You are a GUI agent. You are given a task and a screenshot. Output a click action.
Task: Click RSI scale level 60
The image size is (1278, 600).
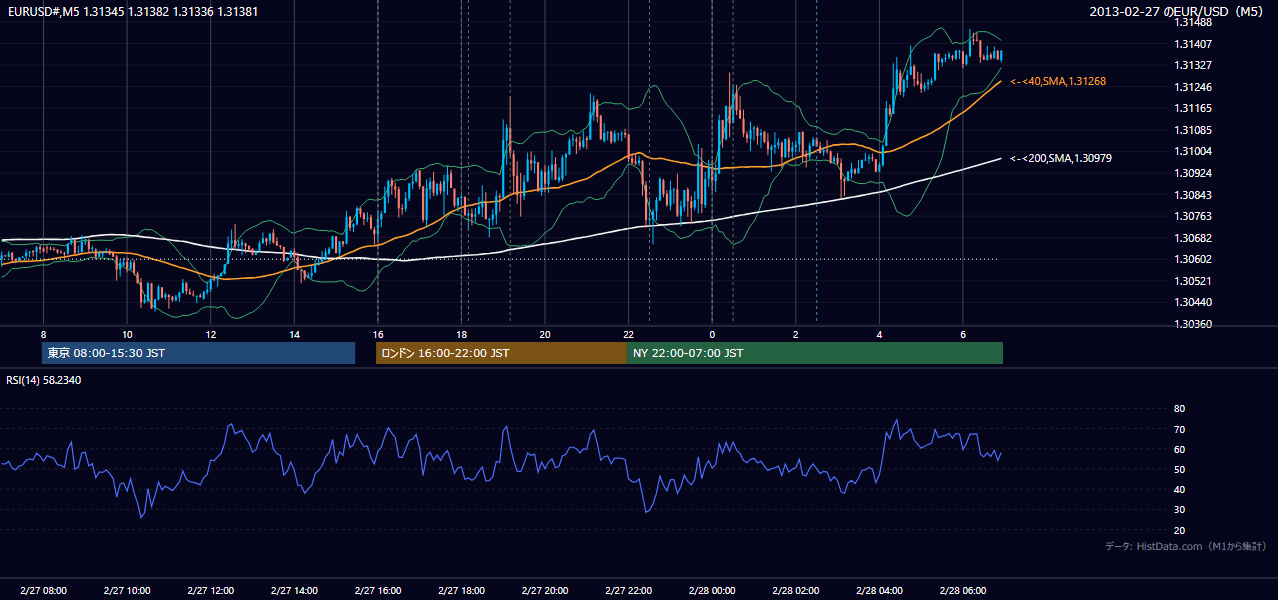coord(1179,449)
